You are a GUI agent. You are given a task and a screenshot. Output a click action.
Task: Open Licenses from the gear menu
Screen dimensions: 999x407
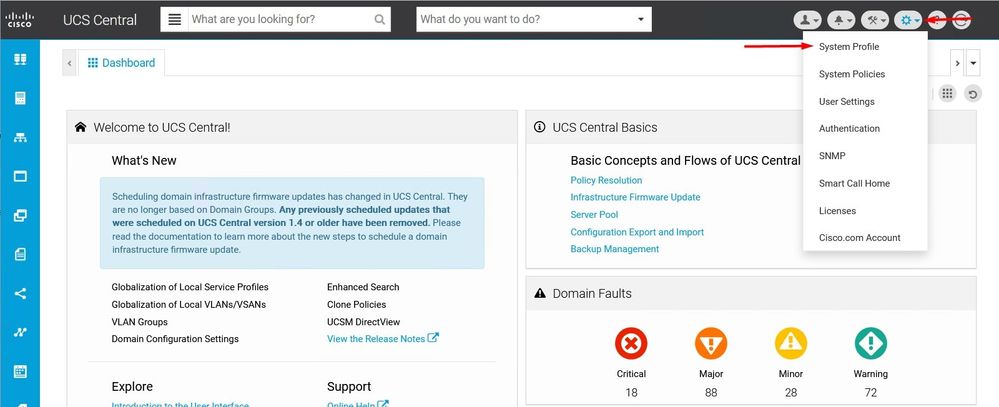click(x=837, y=211)
